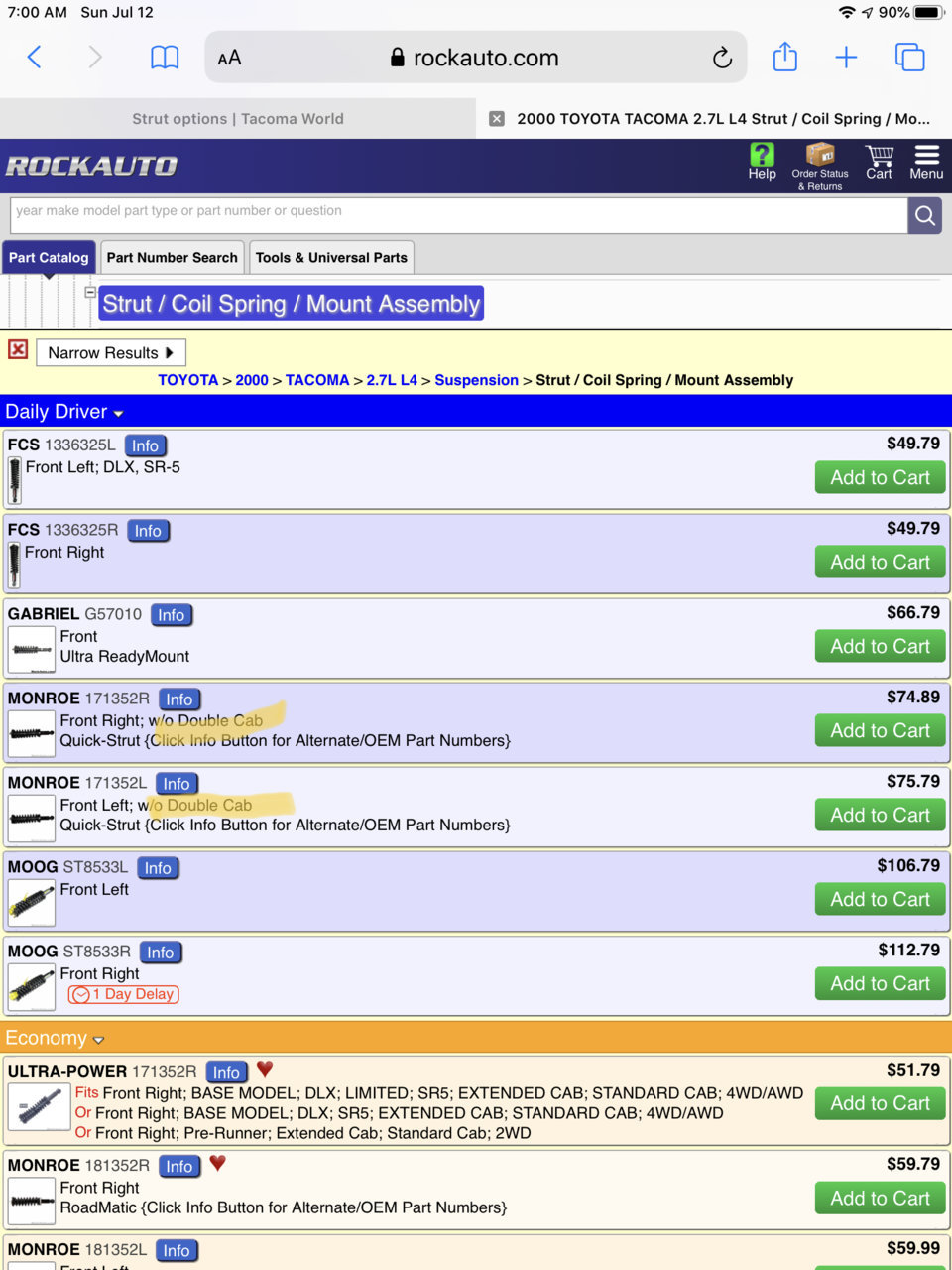Open Info for Gabriel G57010
Screen dimensions: 952x1270
pyautogui.click(x=171, y=614)
